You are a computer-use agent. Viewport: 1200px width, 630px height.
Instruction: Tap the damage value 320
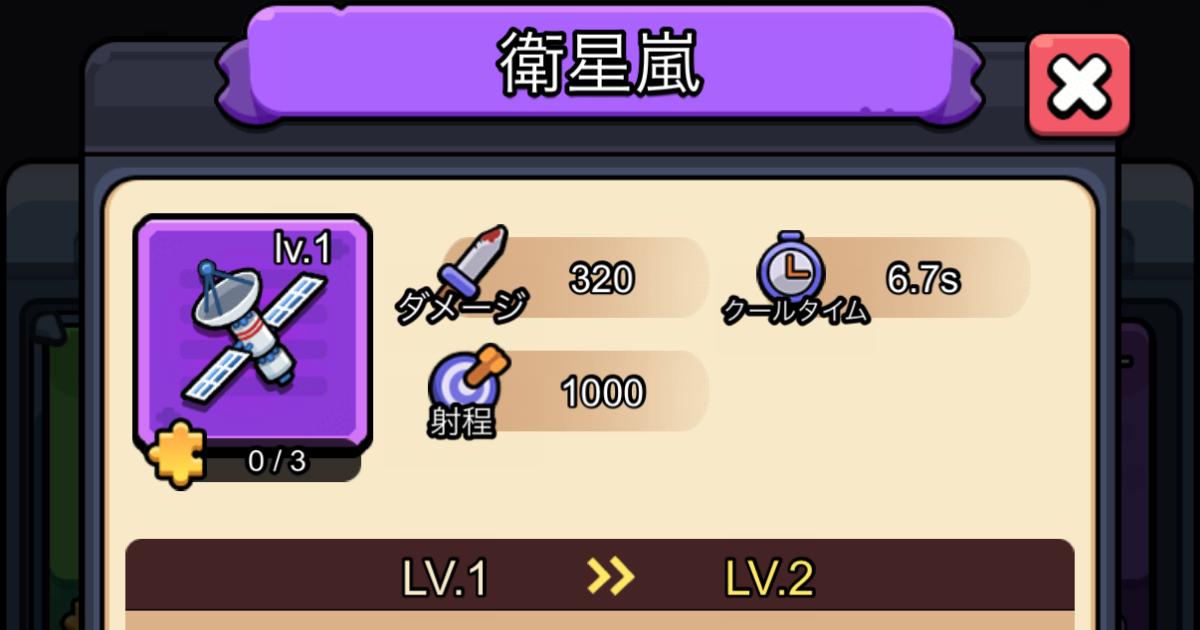click(602, 279)
